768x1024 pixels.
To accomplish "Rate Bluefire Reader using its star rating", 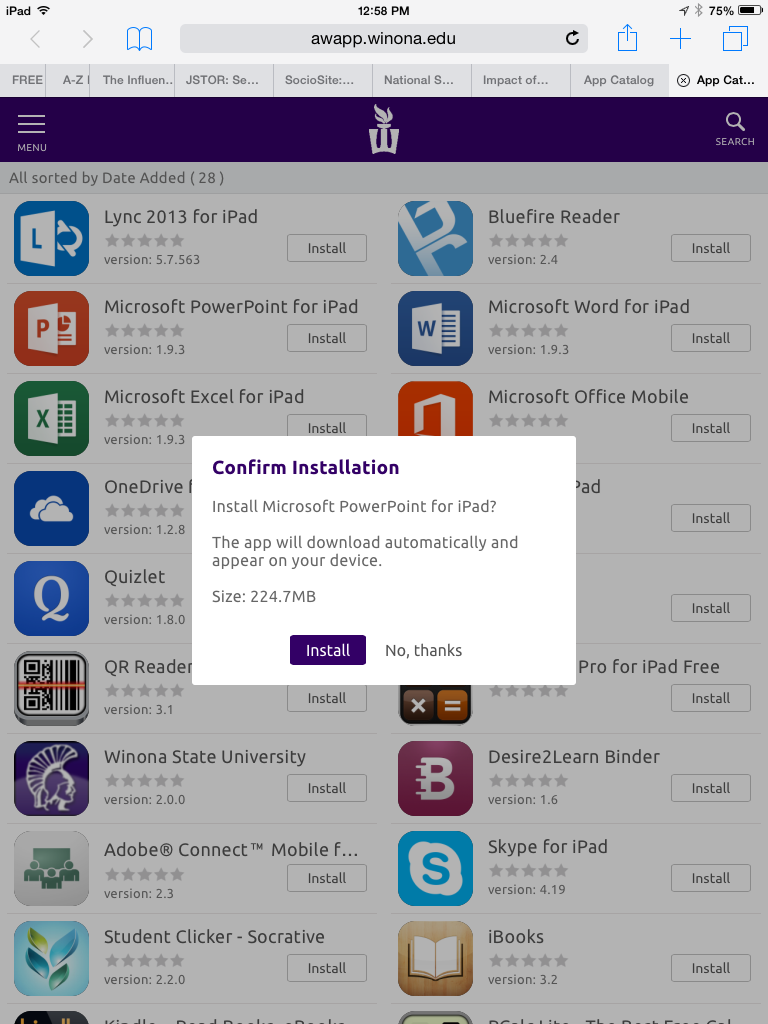I will coord(527,240).
